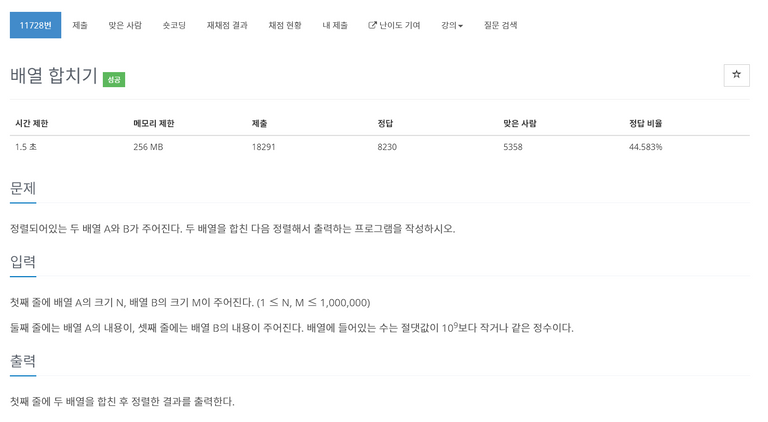
Task: Click the 메모리 제한 column header
Action: click(153, 123)
